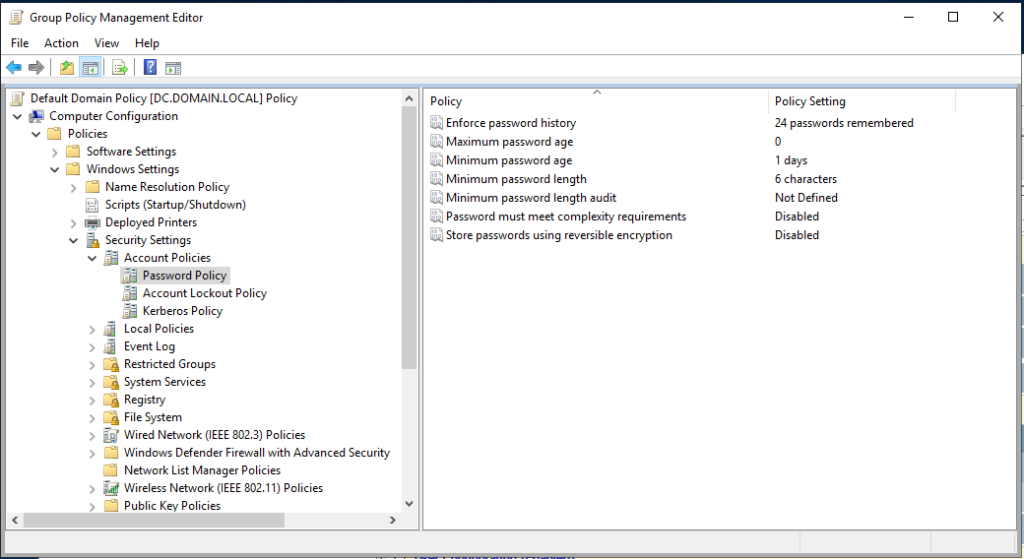Toggle Show/Hide Console Tree toolbar icon
Screen dimensions: 1024x559
point(90,67)
